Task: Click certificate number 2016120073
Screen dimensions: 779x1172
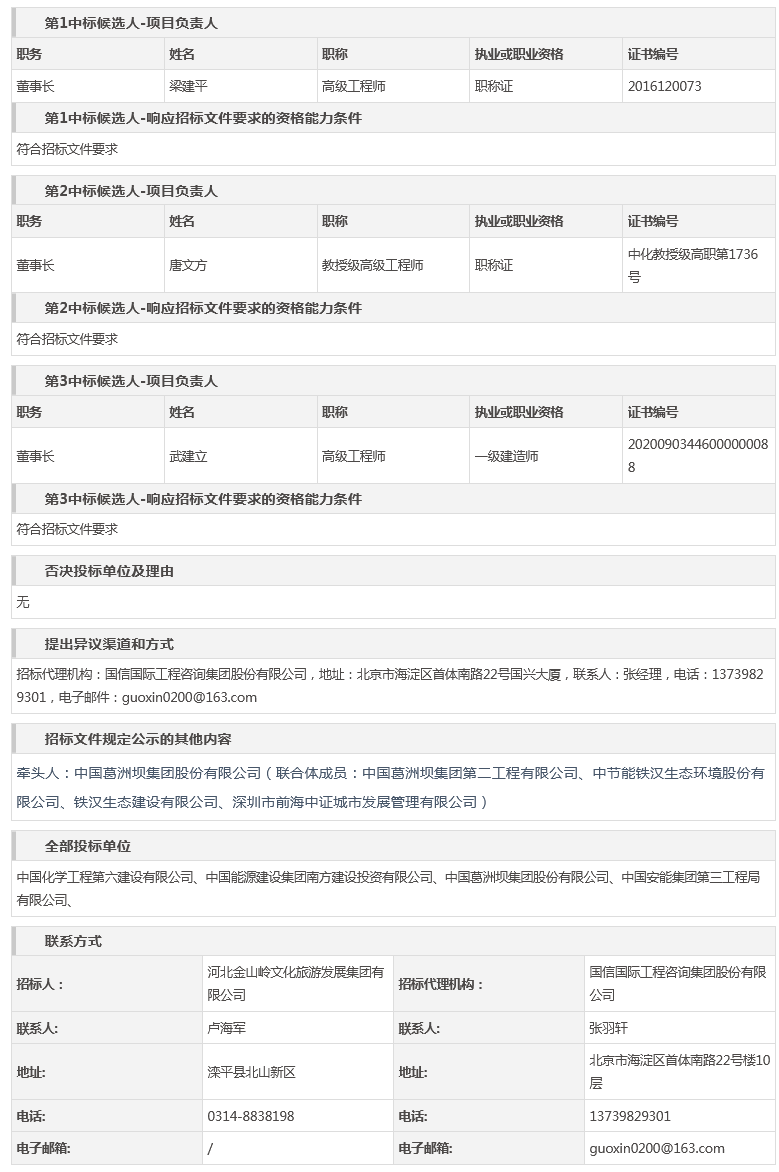Action: click(664, 86)
